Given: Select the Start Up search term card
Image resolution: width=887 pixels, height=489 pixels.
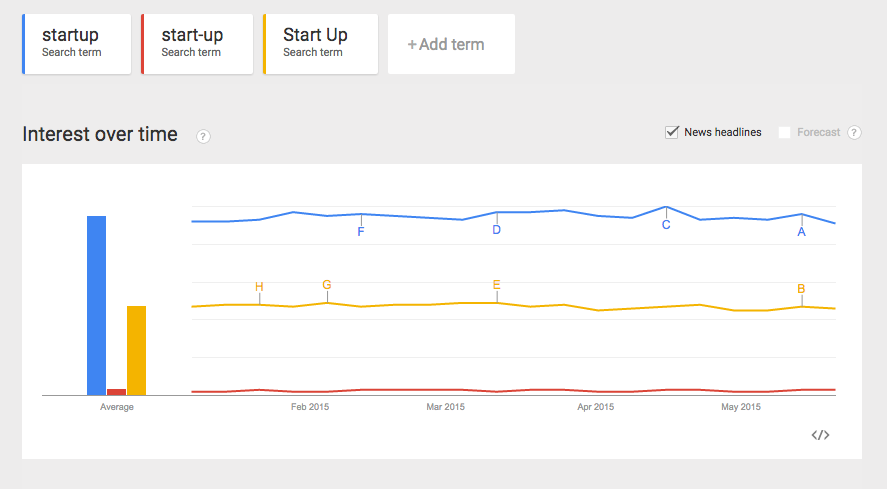Looking at the screenshot, I should (320, 44).
